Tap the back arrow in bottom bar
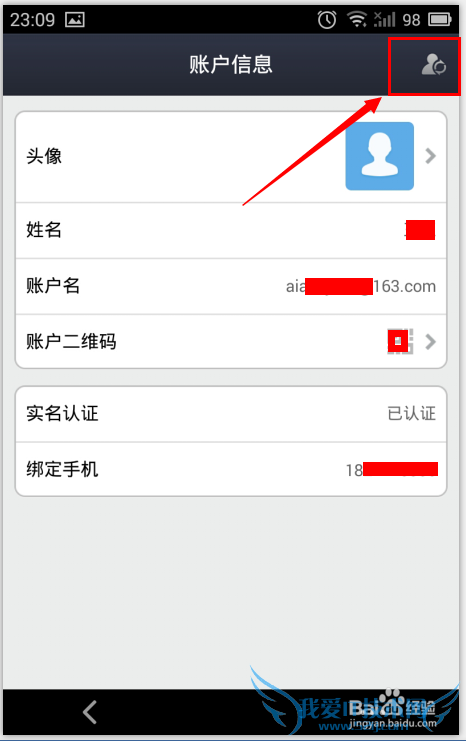 click(x=90, y=712)
